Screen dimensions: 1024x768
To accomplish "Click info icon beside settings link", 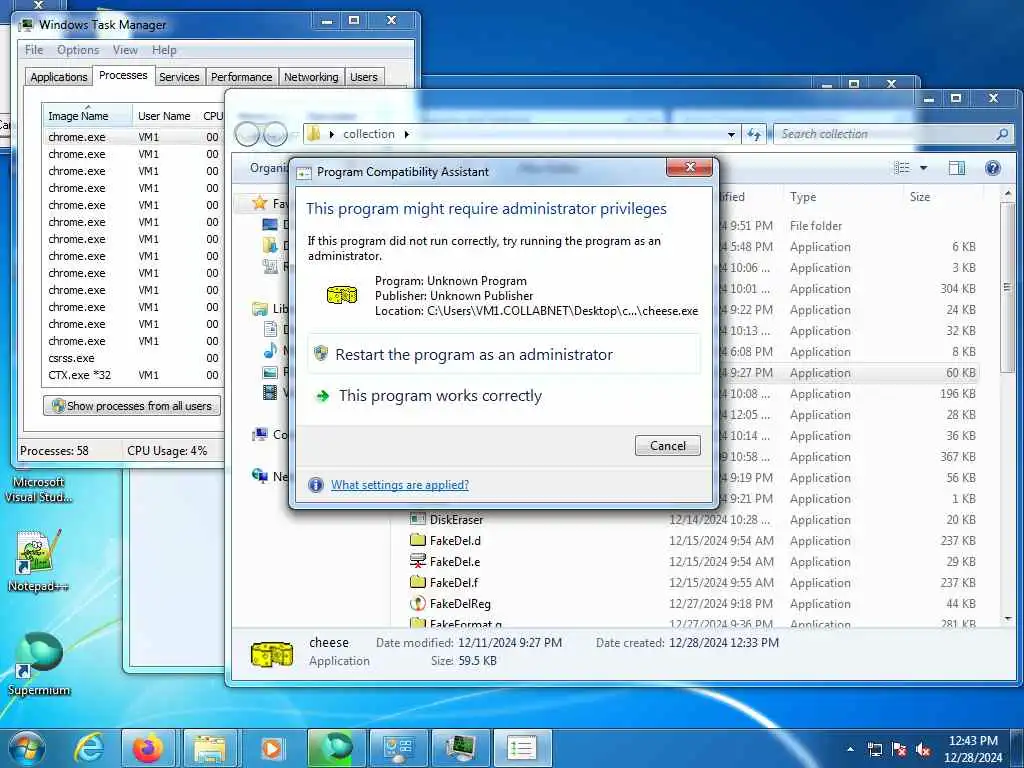I will (315, 485).
